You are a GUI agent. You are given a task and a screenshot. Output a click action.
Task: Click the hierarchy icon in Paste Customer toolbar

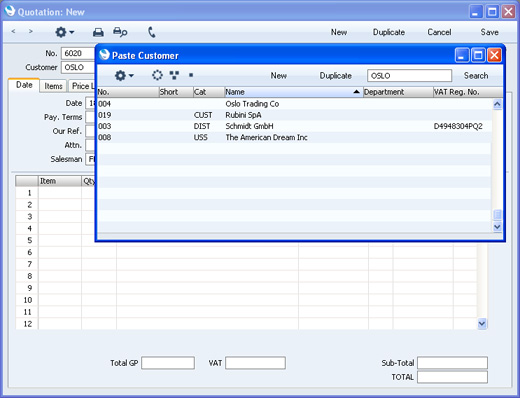point(174,75)
